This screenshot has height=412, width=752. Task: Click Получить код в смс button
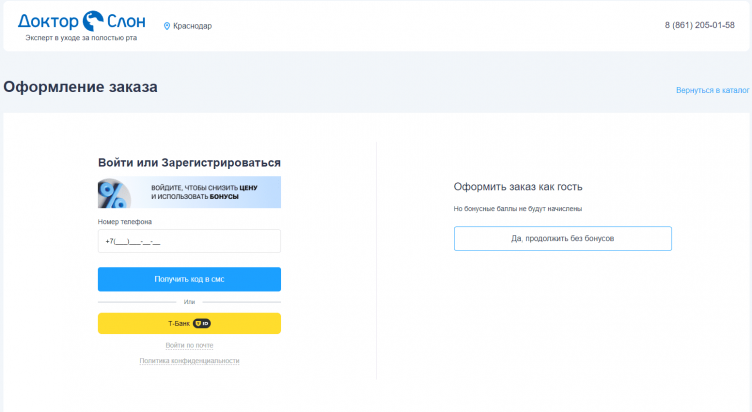click(x=189, y=279)
